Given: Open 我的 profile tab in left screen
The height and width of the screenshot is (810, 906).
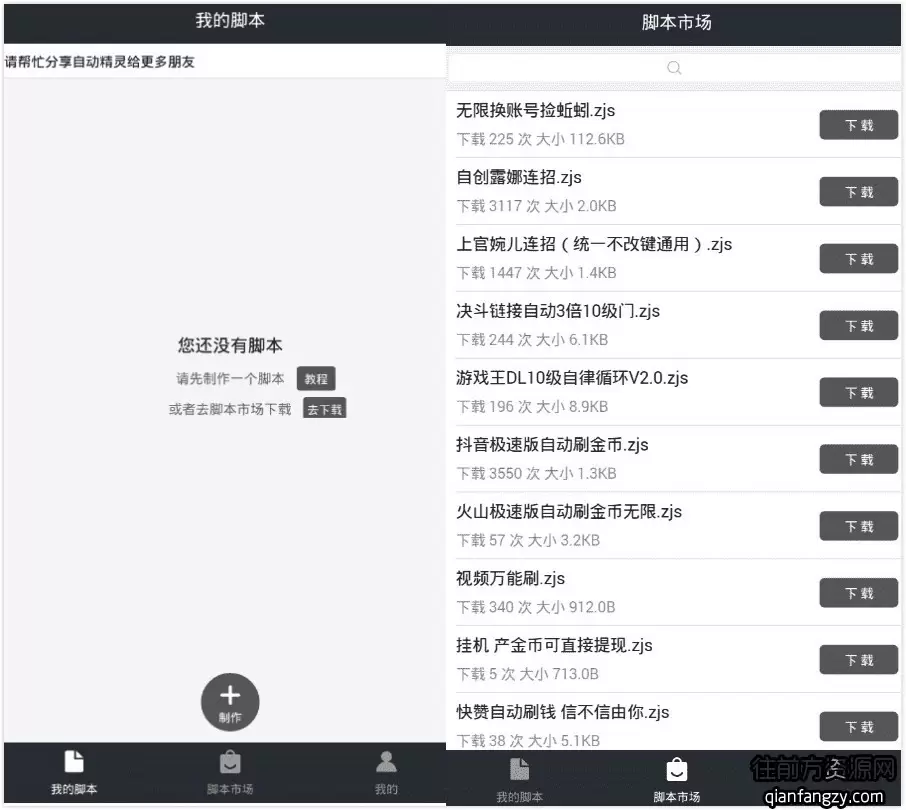Looking at the screenshot, I should [x=386, y=773].
